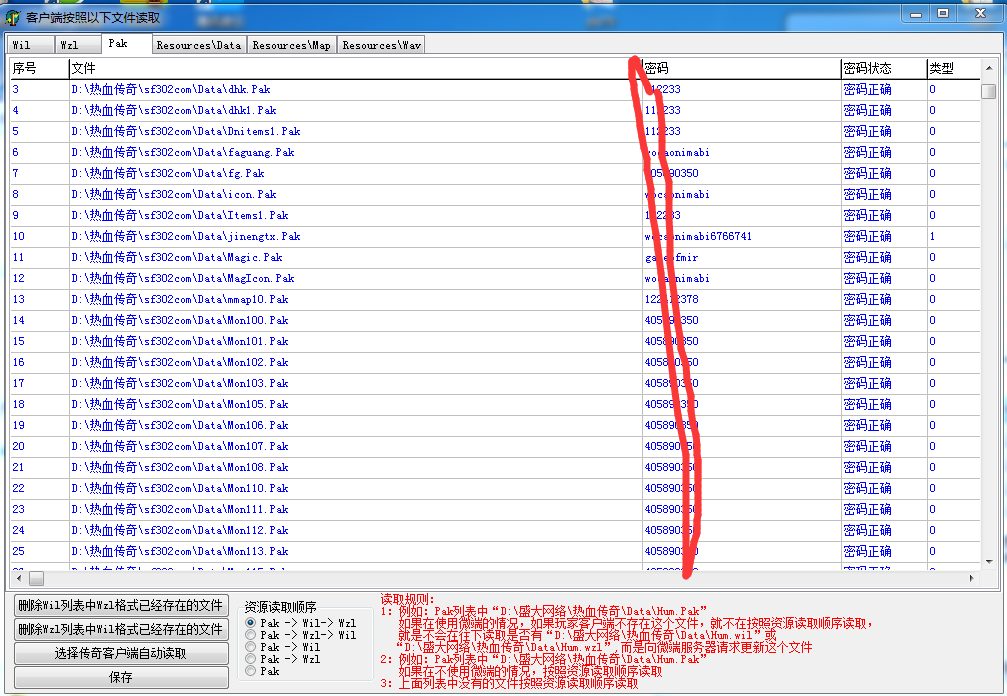Open the Wzl tab
1007x696 pixels.
click(69, 45)
